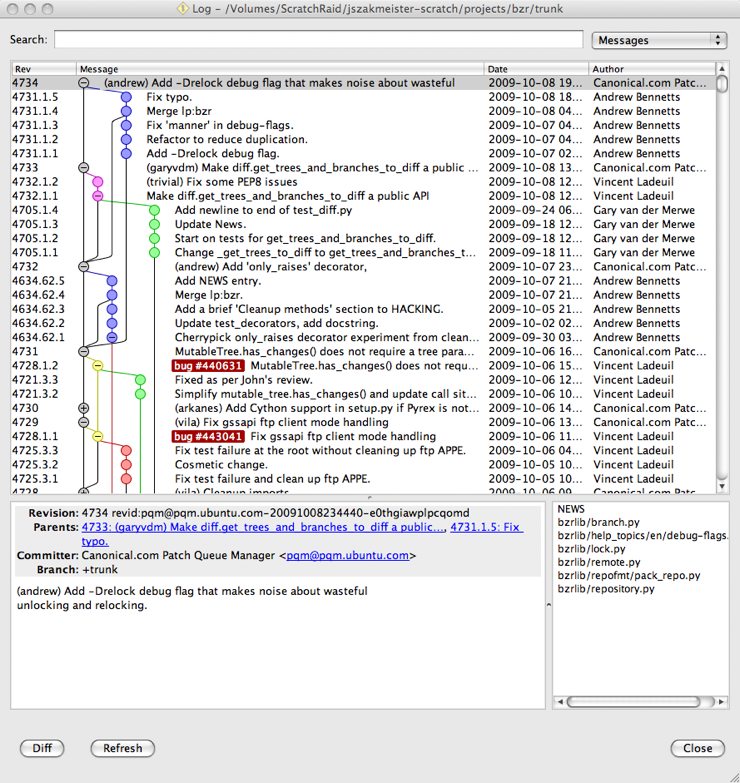
Task: Click blue node for 'Refactor to reduce duplication'
Action: click(x=126, y=139)
